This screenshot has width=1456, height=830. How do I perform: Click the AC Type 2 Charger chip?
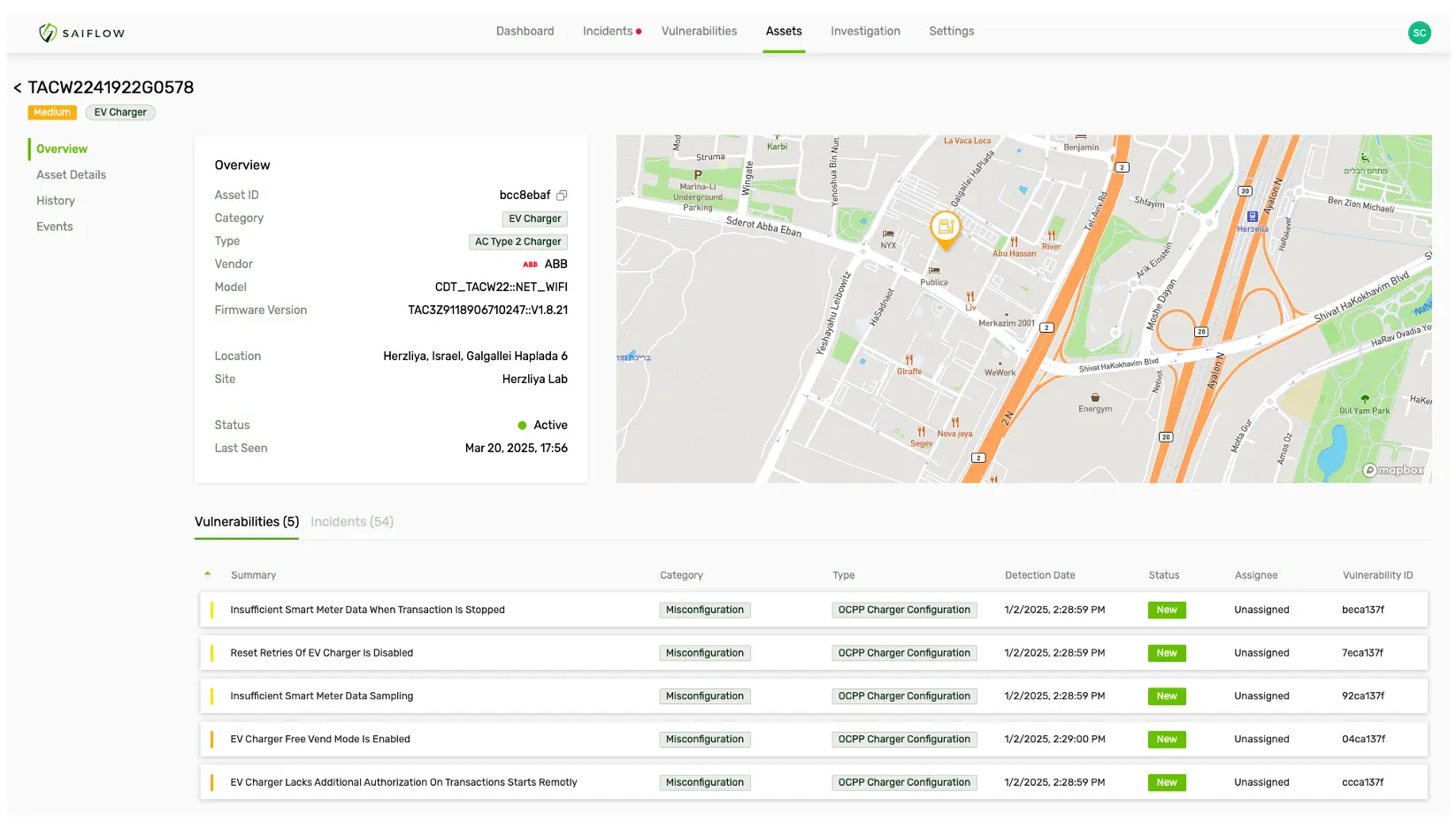517,242
